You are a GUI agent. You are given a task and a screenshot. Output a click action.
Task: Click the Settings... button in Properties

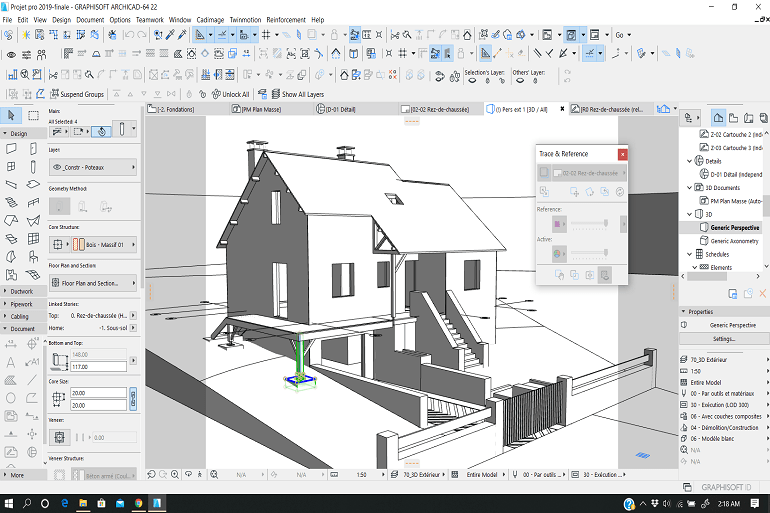(x=723, y=339)
